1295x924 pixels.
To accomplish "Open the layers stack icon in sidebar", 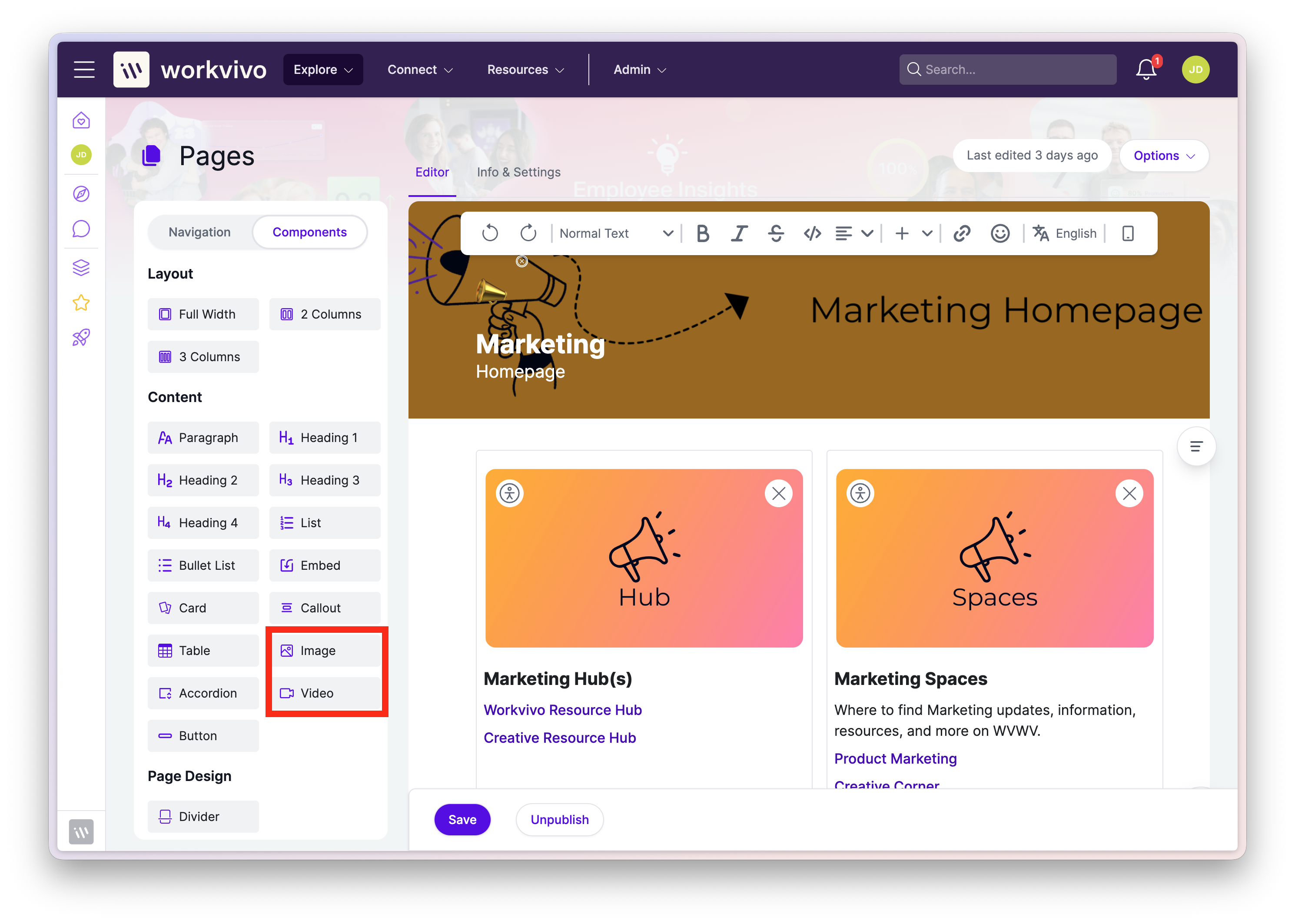I will (81, 267).
